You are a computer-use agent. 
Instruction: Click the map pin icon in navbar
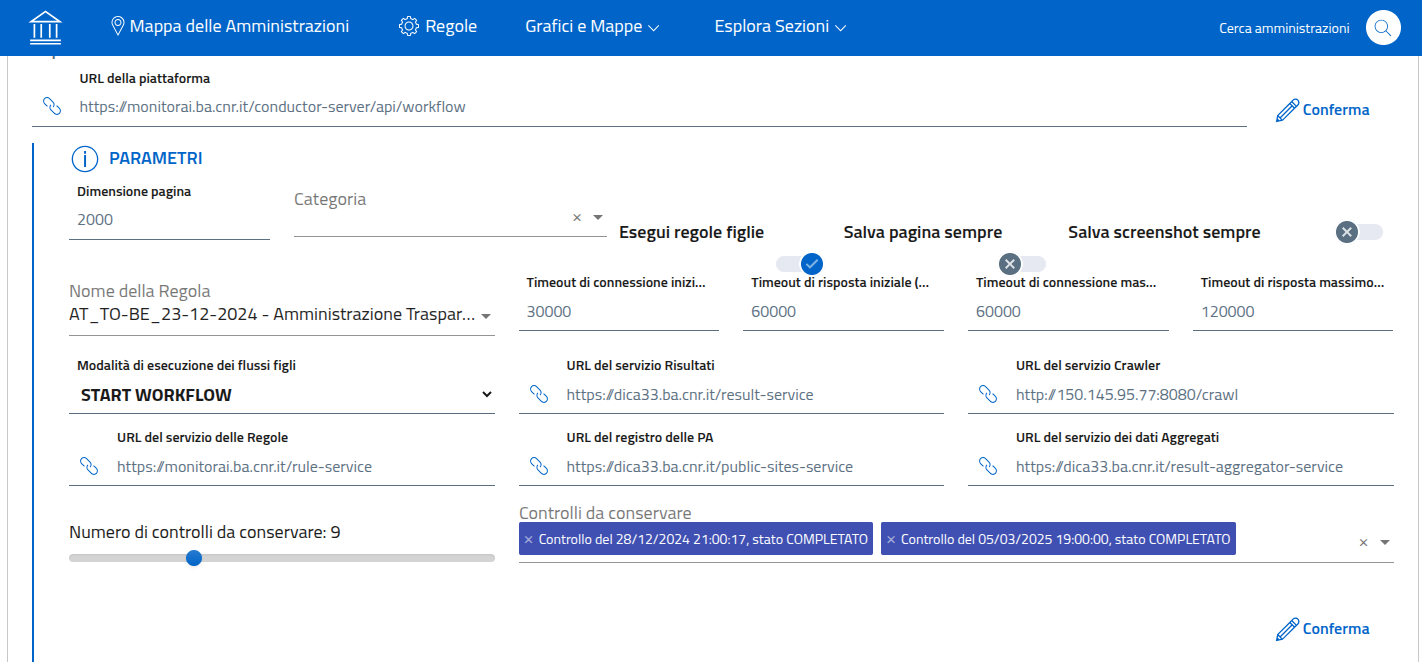coord(117,27)
